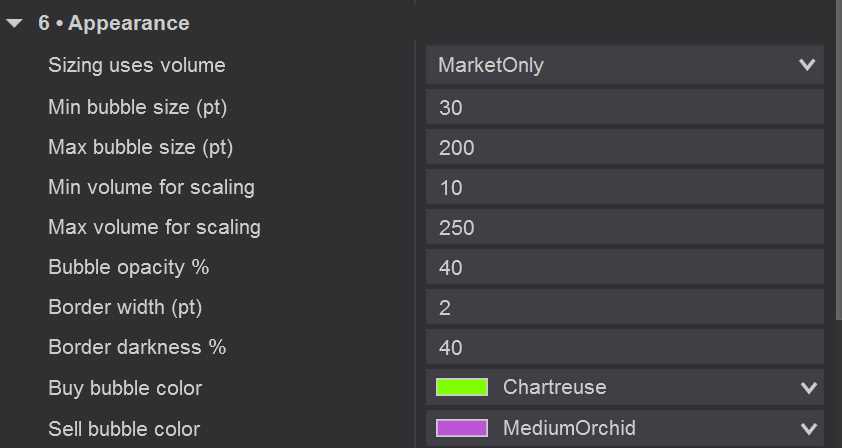Click the Bubble opacity % label
The image size is (842, 448).
(129, 268)
